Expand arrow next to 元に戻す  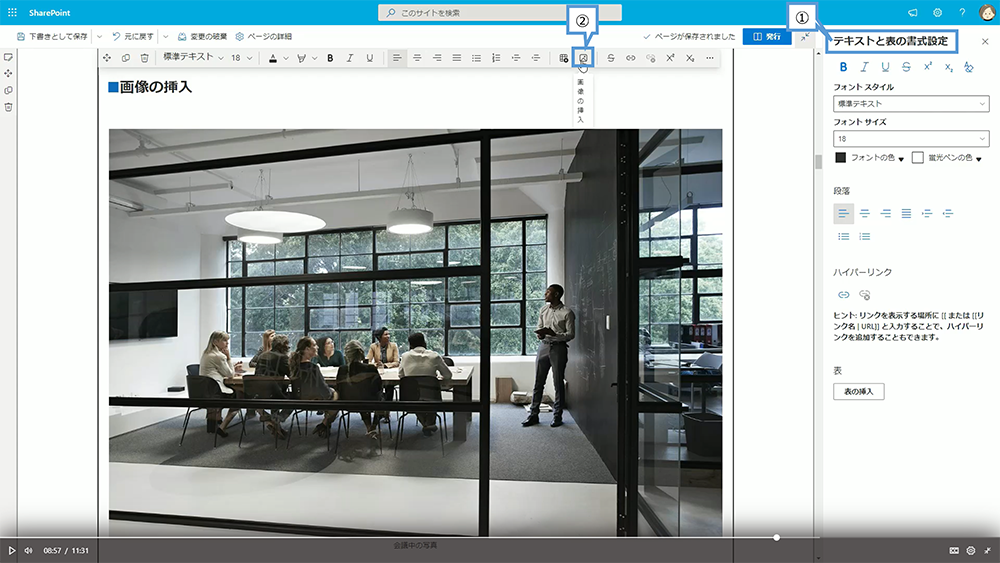(165, 37)
